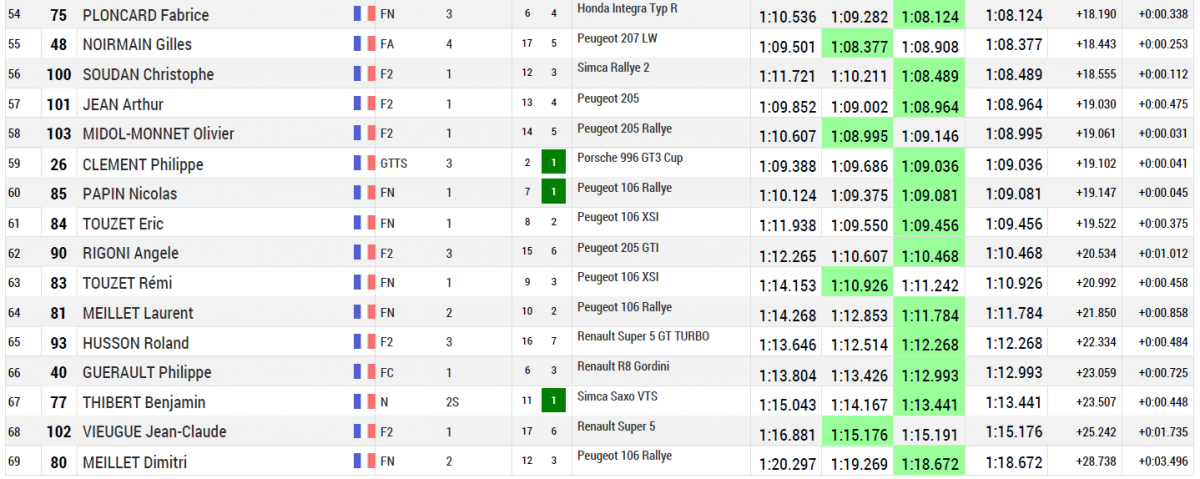Click the French flag beside RIGONI Angele
This screenshot has width=1200, height=479.
(x=365, y=253)
